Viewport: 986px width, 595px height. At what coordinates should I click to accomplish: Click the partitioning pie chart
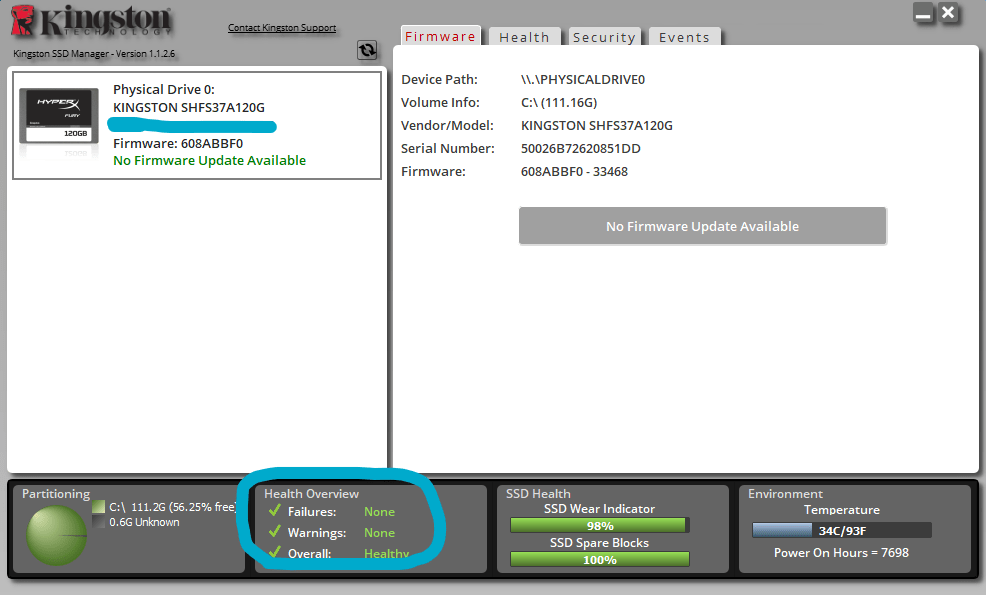tap(57, 535)
